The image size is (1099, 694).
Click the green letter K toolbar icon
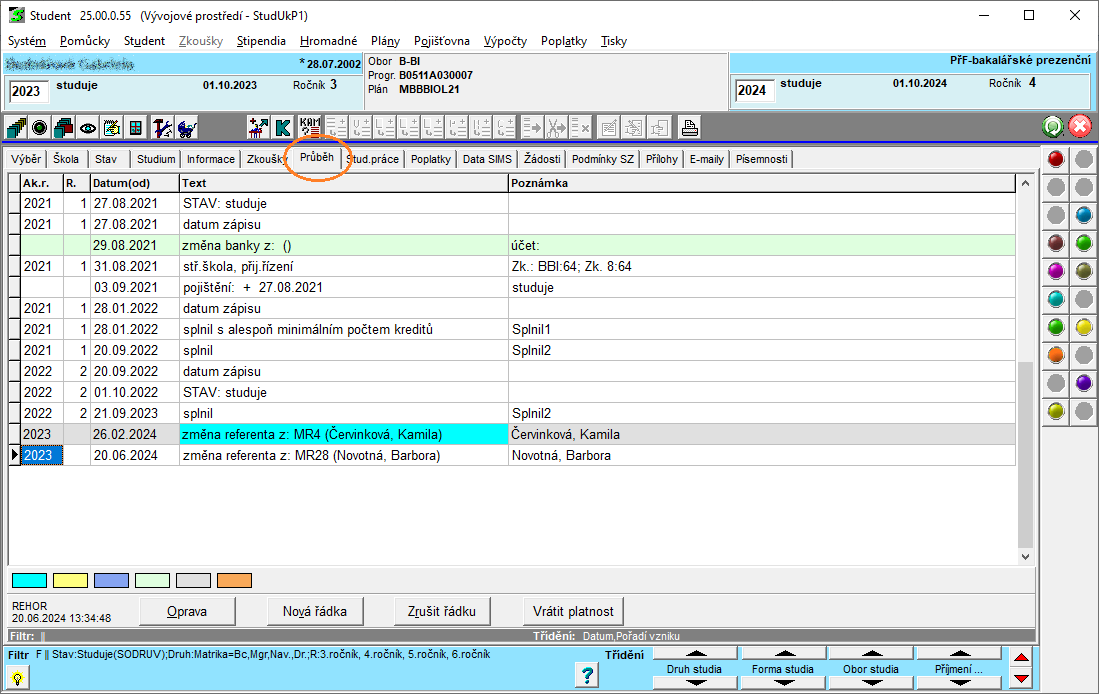click(283, 127)
